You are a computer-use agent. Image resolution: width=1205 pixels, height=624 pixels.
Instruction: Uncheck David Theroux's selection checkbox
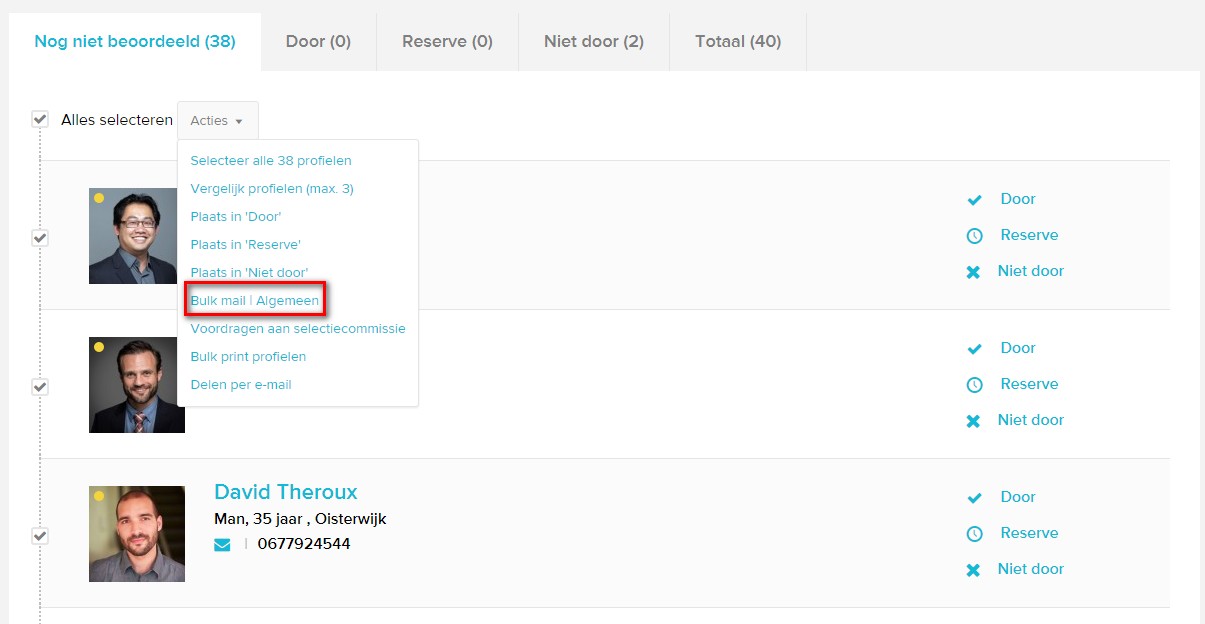coord(40,536)
